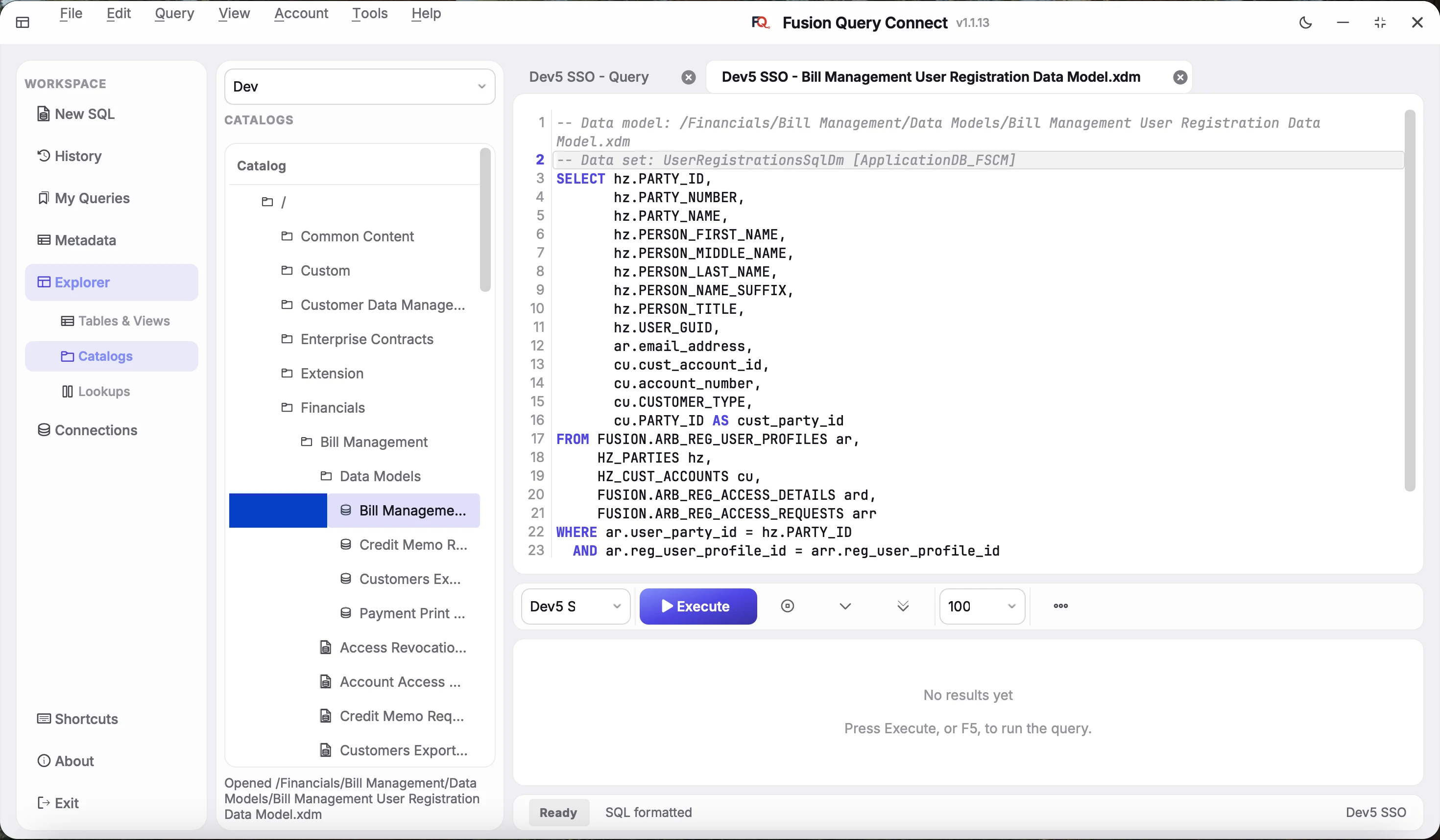Open the Connections section

pos(112,430)
